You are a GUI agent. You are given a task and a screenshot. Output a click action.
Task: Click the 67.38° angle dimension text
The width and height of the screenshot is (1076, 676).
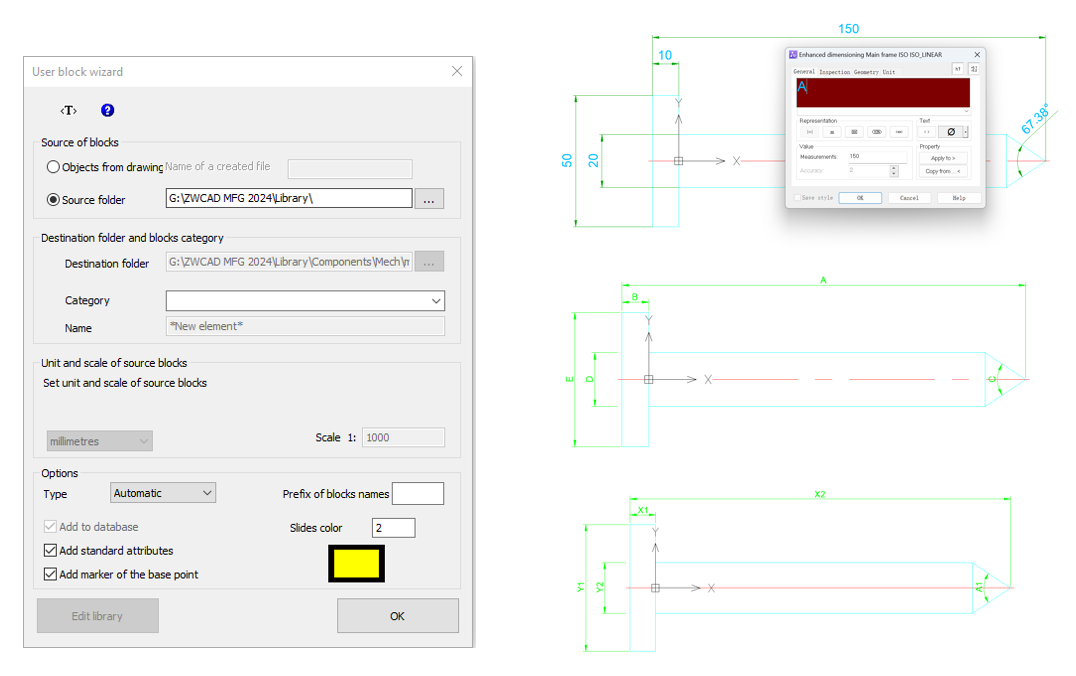[1035, 119]
